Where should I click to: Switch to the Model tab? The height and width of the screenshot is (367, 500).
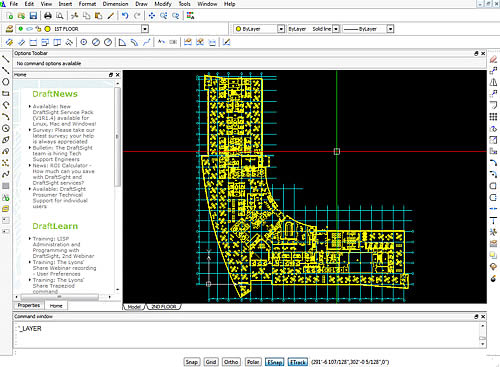(134, 307)
